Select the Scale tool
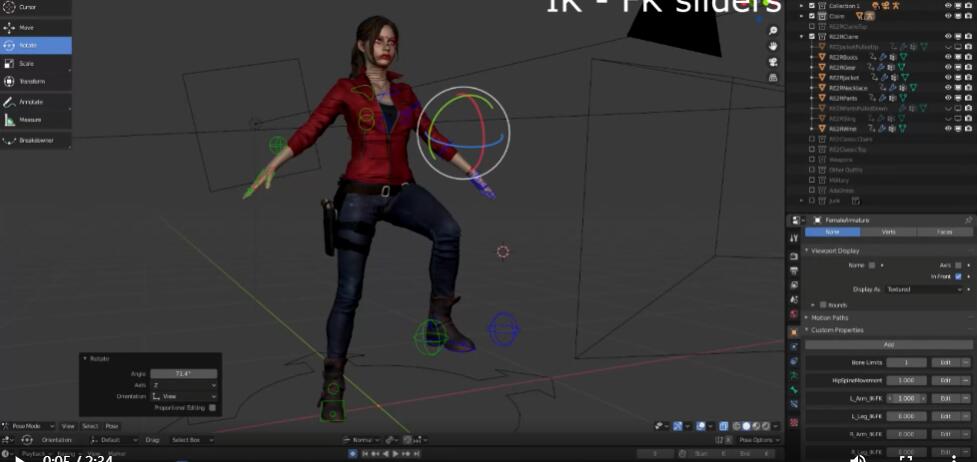Viewport: 977px width, 462px height. pos(36,64)
